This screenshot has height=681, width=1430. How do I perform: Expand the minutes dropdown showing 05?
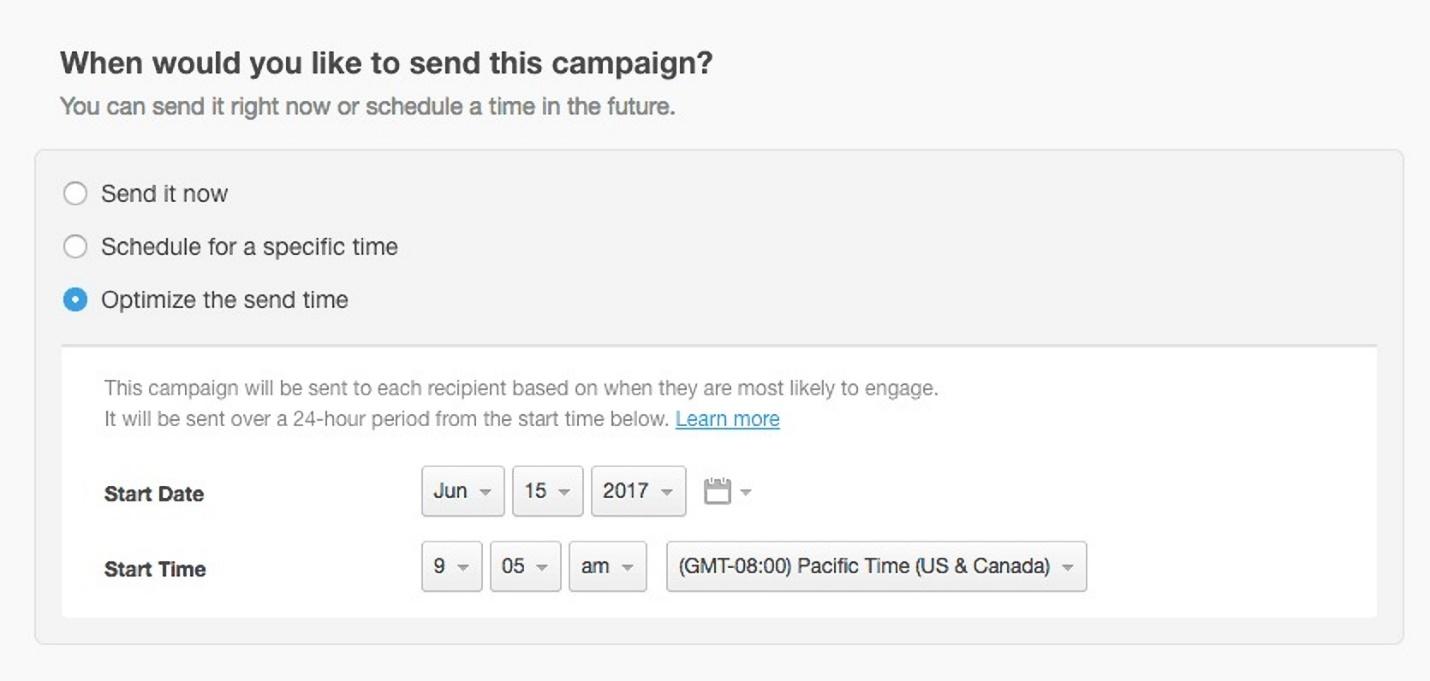point(525,566)
